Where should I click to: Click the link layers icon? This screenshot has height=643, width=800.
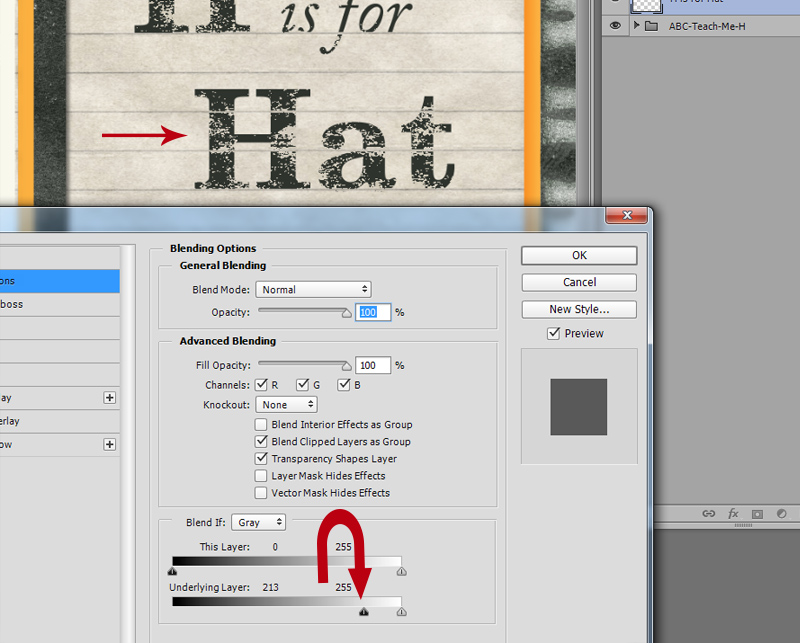[x=708, y=514]
